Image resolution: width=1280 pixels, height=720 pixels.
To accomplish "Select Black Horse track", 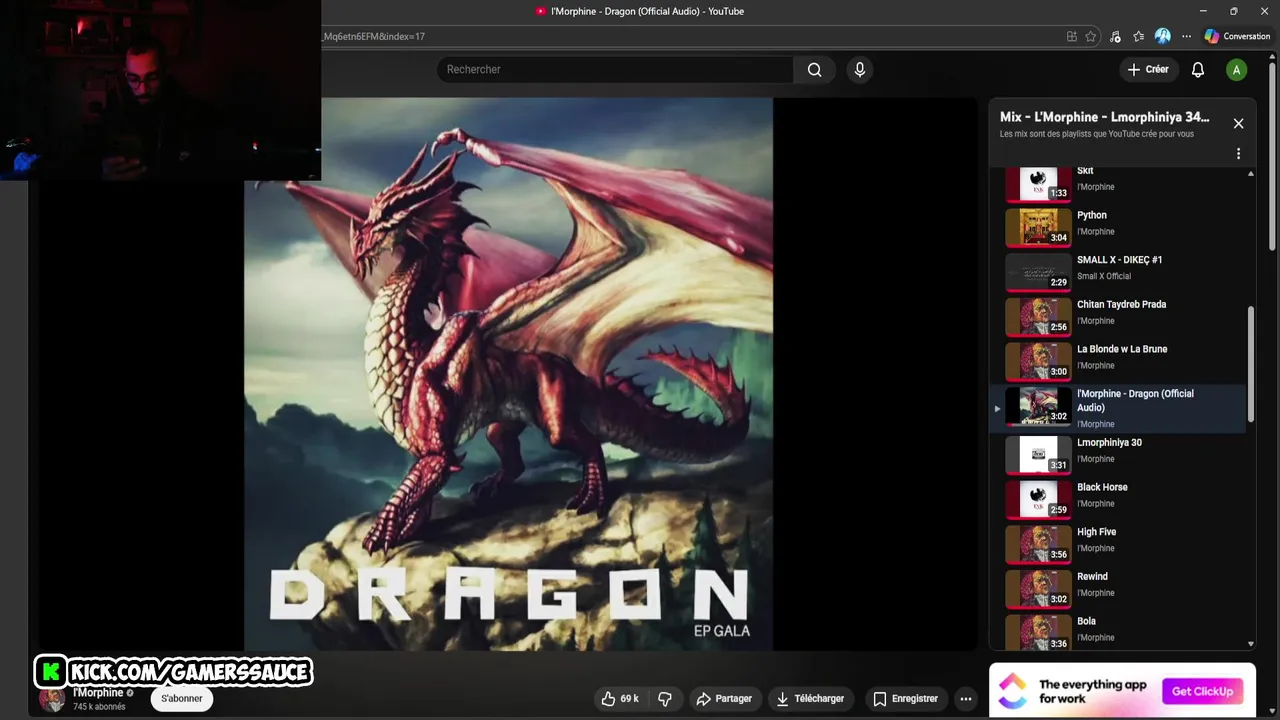I will pyautogui.click(x=1118, y=499).
